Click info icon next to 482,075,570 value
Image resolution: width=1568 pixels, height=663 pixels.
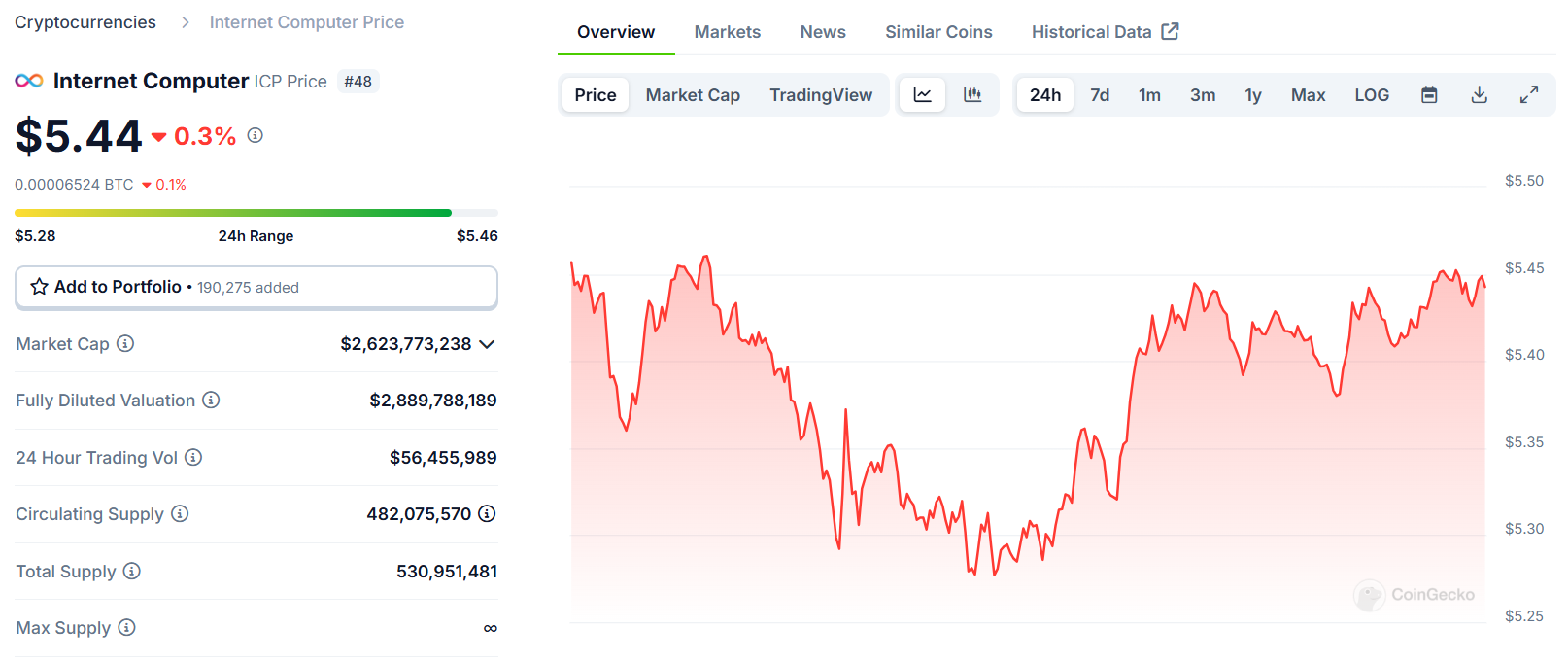[x=487, y=513]
